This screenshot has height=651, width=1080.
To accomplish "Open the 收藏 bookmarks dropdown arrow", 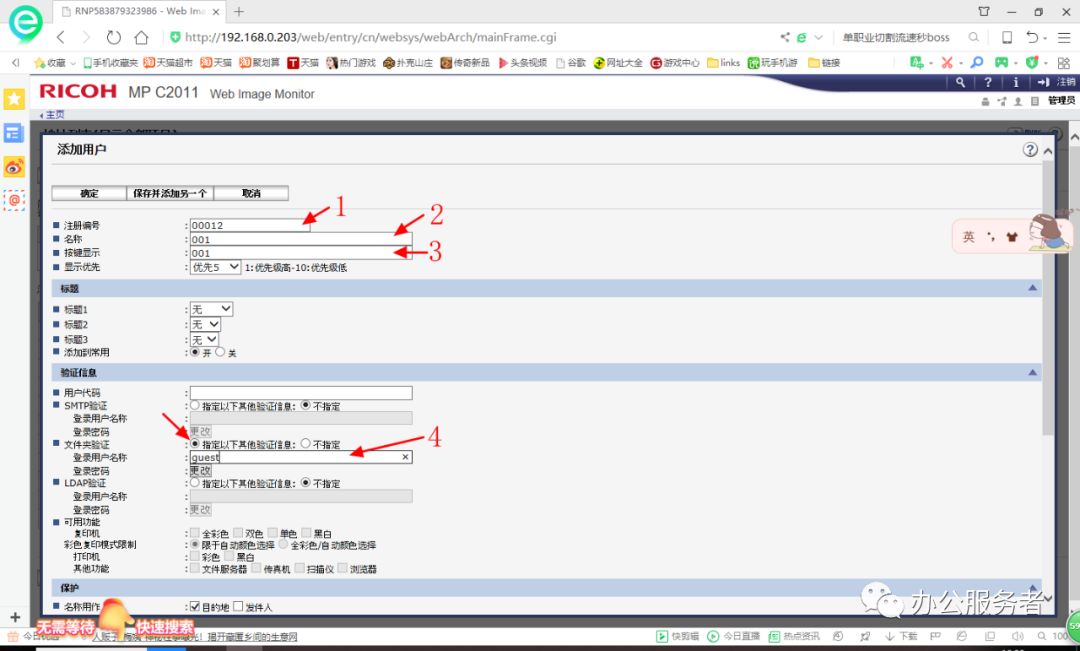I will coord(73,63).
